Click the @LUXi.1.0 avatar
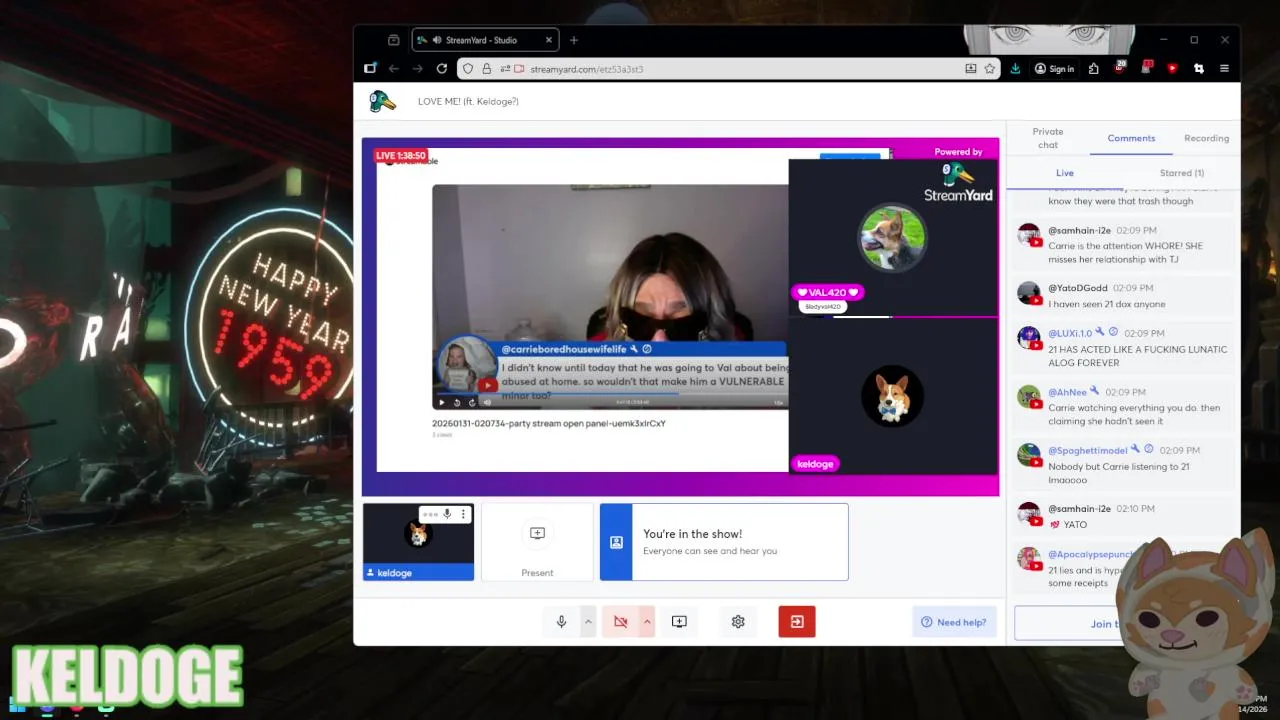This screenshot has width=1280, height=720. coord(1029,338)
